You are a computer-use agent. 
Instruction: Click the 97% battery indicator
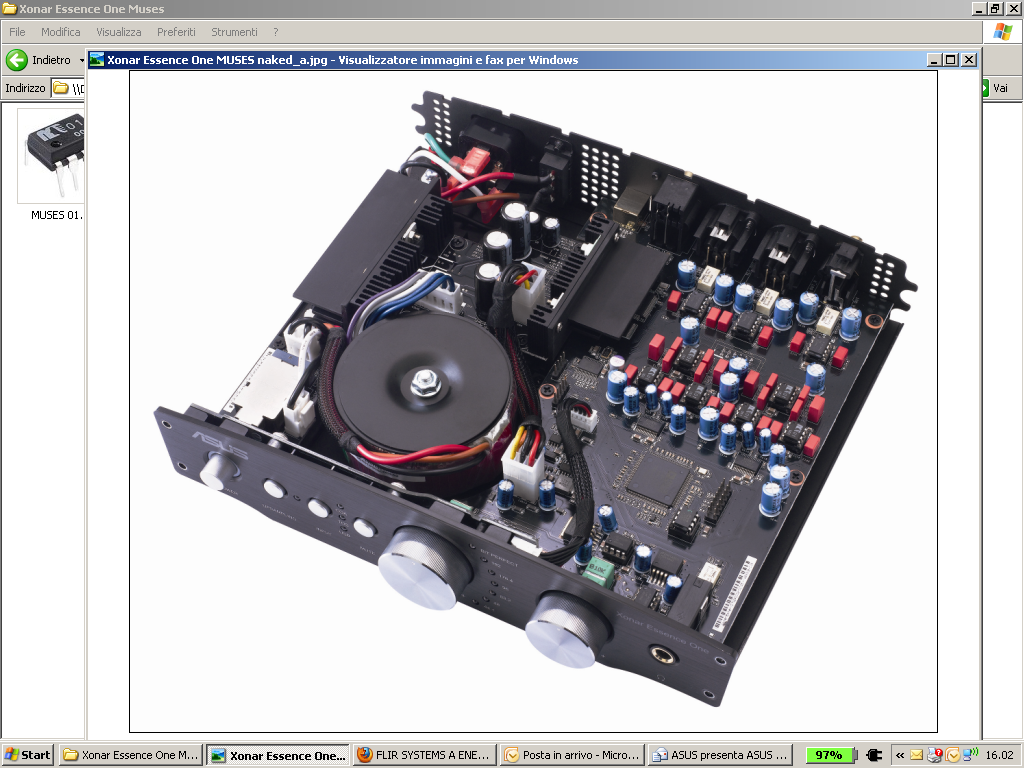(x=830, y=755)
